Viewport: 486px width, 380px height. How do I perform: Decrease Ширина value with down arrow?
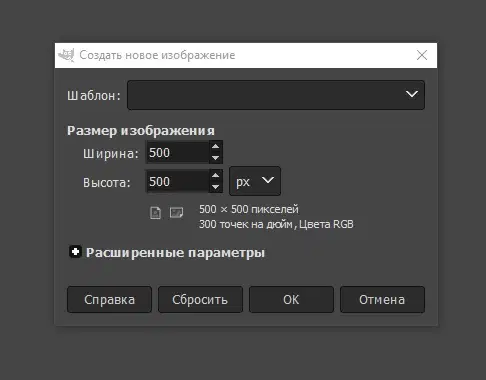tap(216, 158)
